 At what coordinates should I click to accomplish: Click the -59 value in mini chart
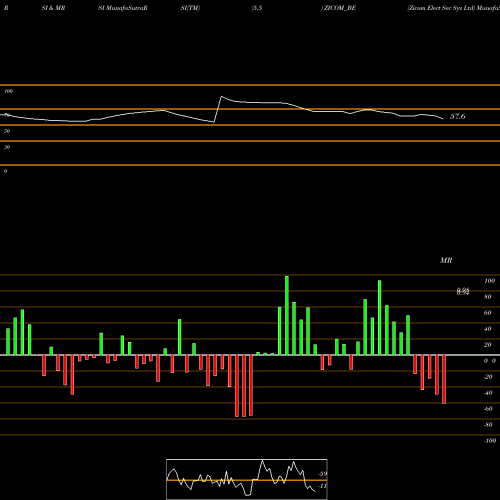[322, 474]
